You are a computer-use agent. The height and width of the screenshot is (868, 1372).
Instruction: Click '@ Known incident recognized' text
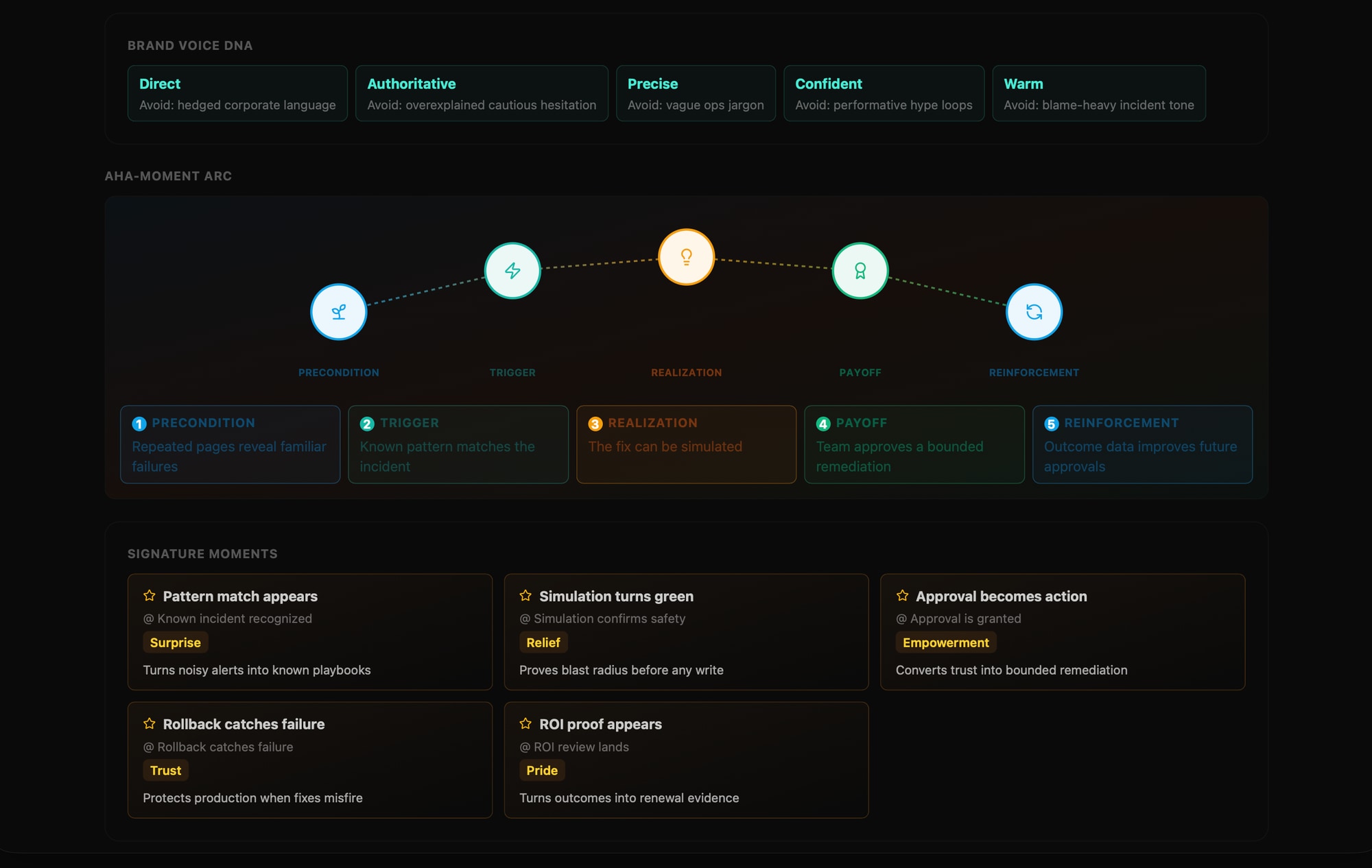(x=228, y=618)
